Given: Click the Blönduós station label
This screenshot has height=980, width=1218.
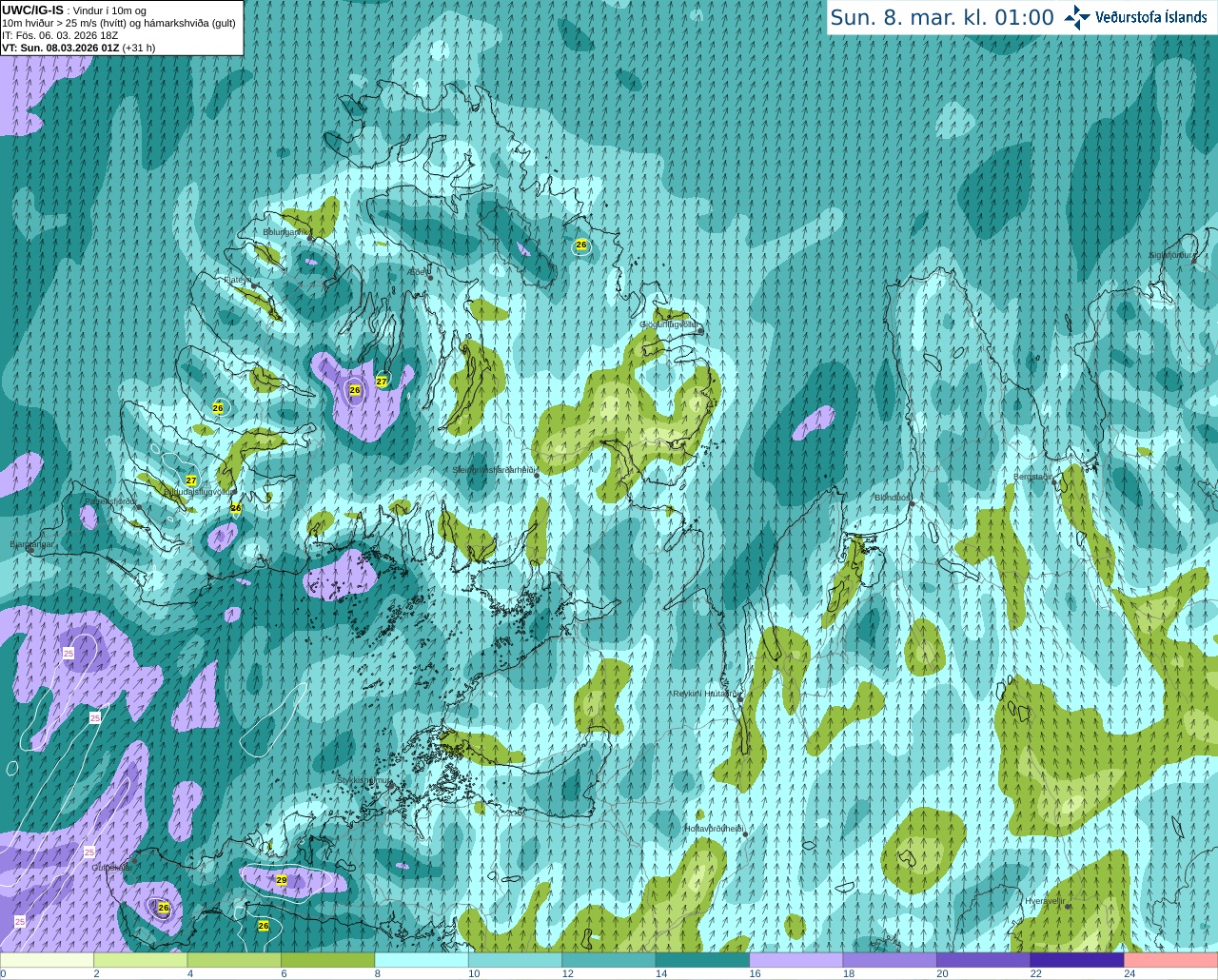Looking at the screenshot, I should click(x=893, y=497).
